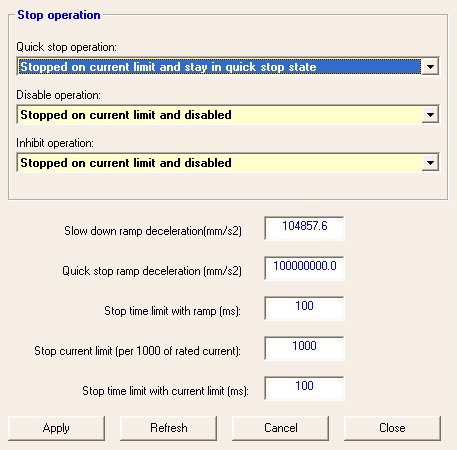This screenshot has height=450, width=457.
Task: Edit Stop time limit with current limit field
Action: click(304, 388)
